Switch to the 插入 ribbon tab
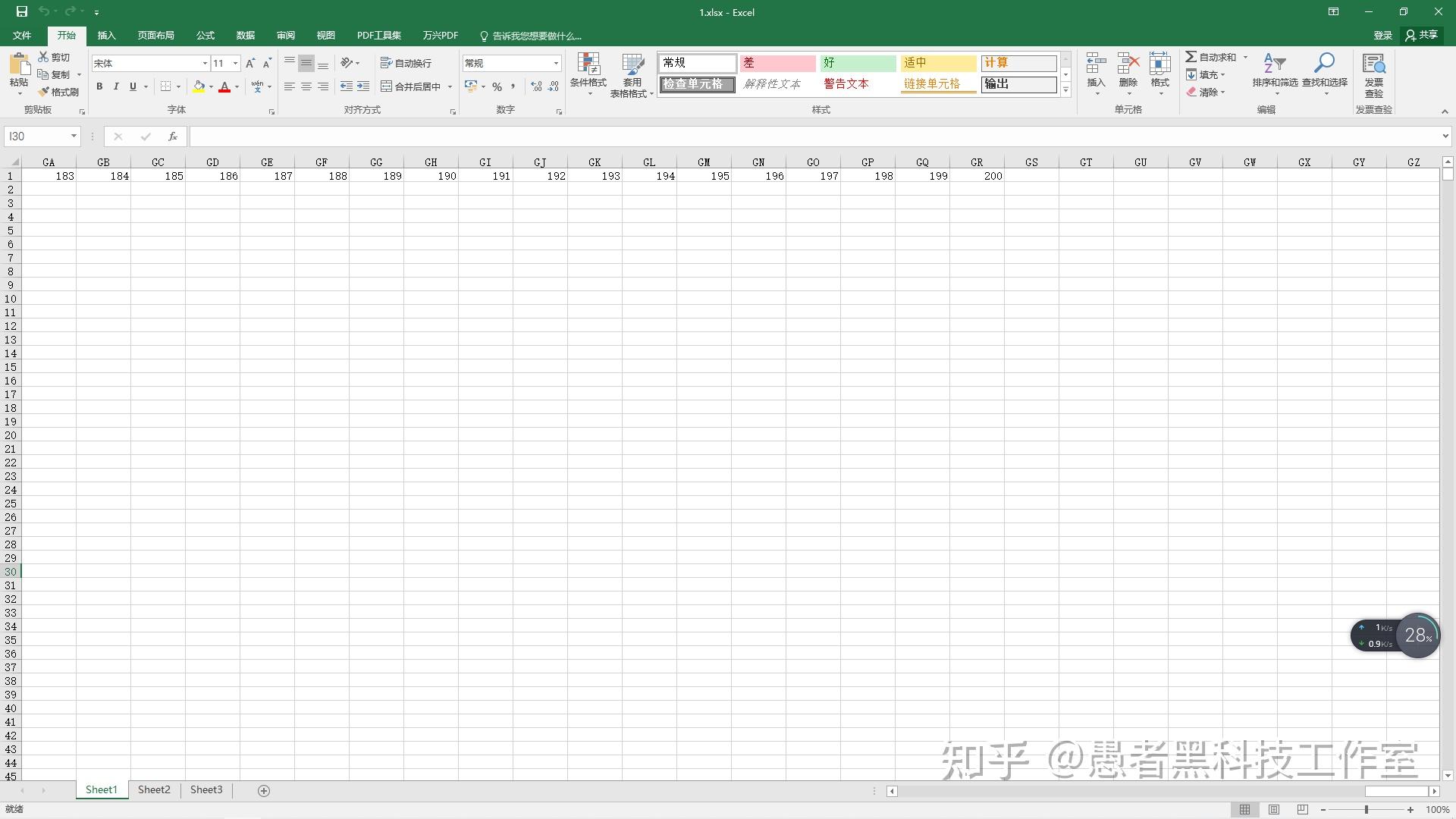Screen dimensions: 1456x819 107,35
